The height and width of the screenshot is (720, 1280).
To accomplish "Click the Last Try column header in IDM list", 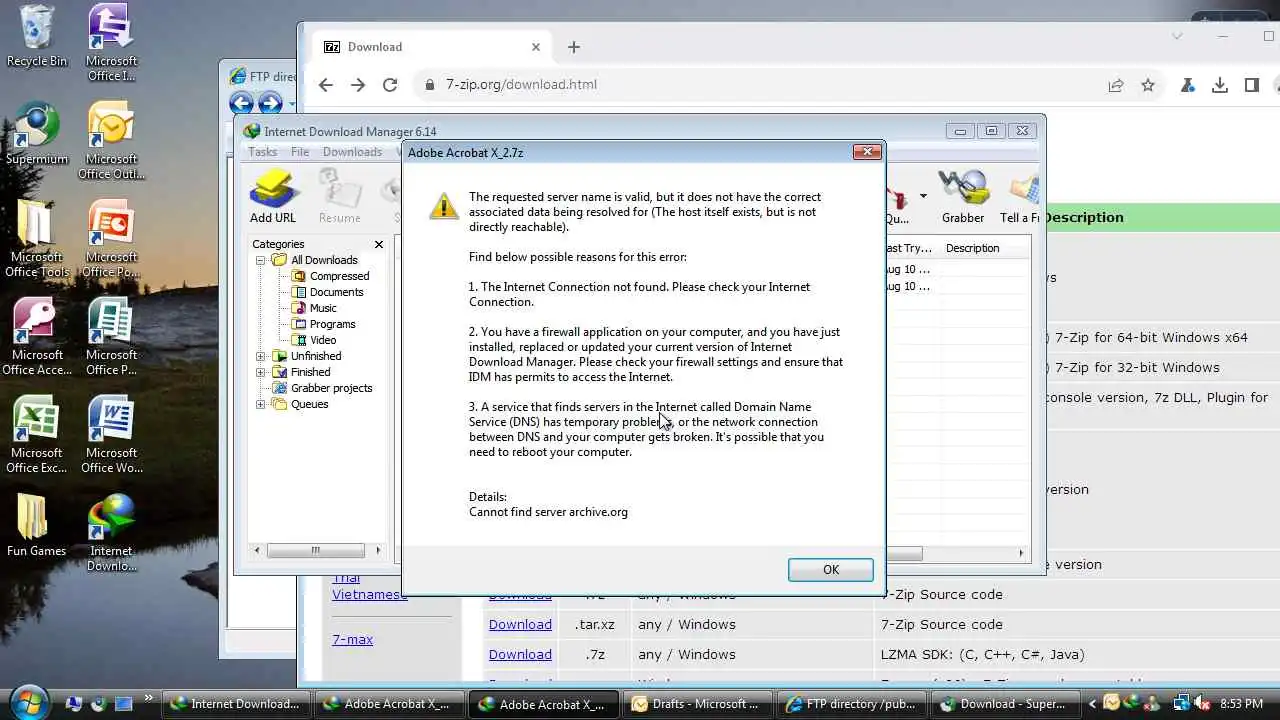I will 911,248.
